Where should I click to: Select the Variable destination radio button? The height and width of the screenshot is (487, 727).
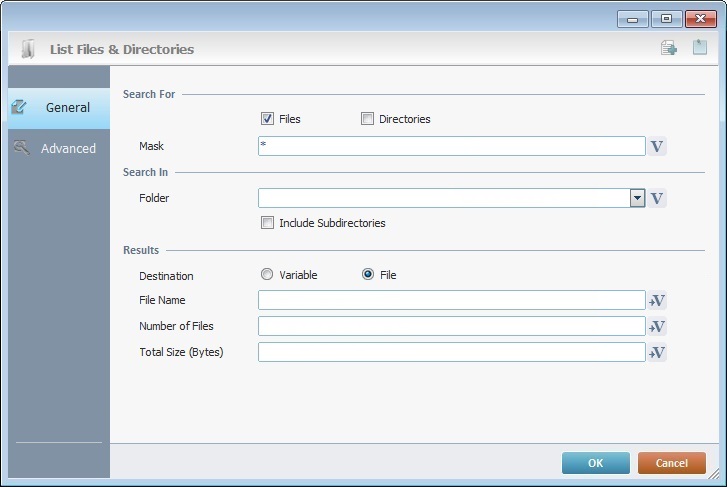[267, 275]
